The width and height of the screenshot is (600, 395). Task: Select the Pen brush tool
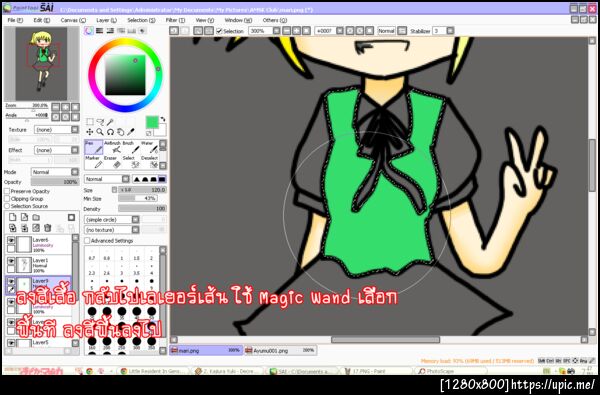[94, 147]
